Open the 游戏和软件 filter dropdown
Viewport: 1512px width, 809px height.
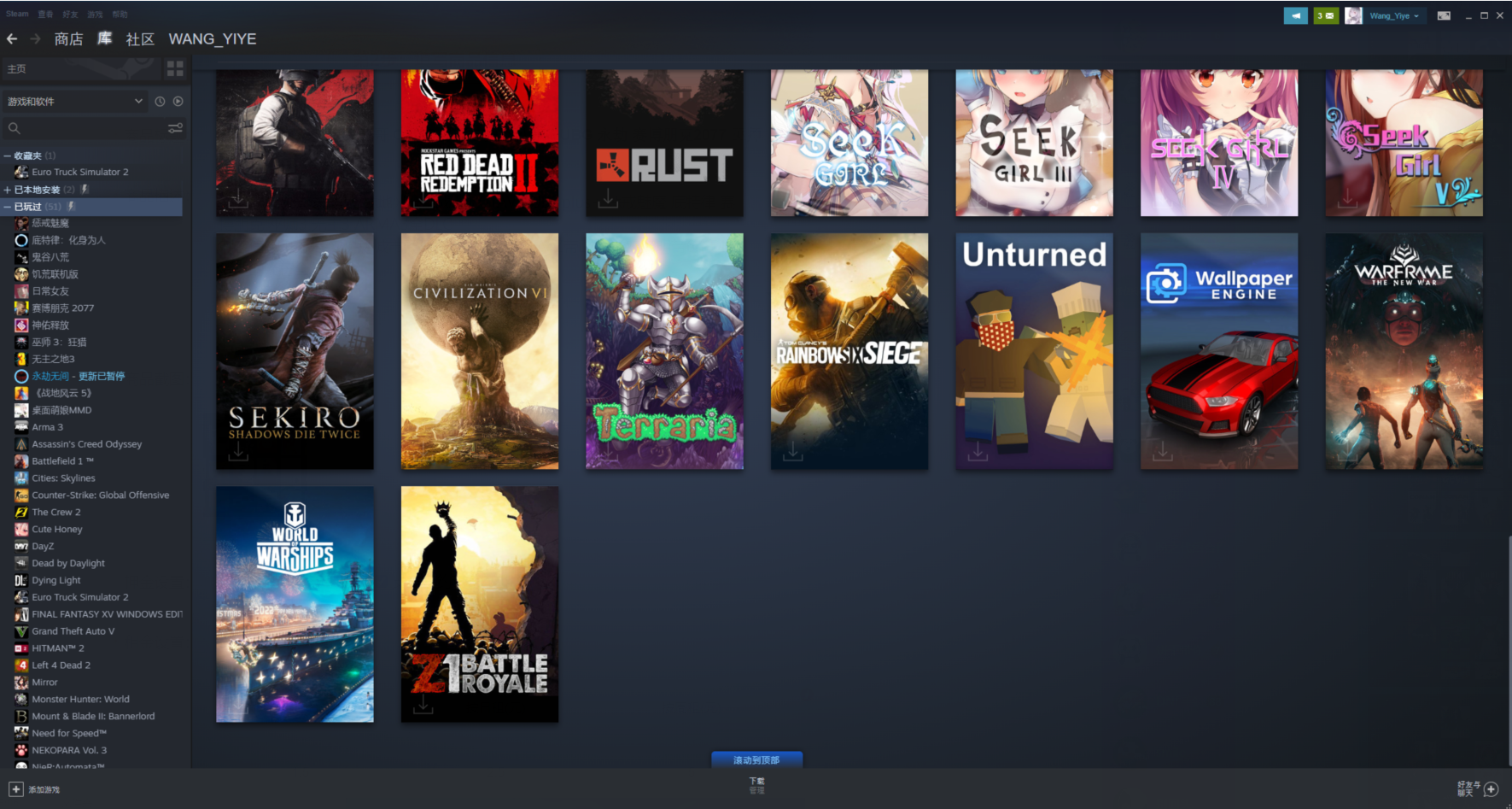coord(75,102)
